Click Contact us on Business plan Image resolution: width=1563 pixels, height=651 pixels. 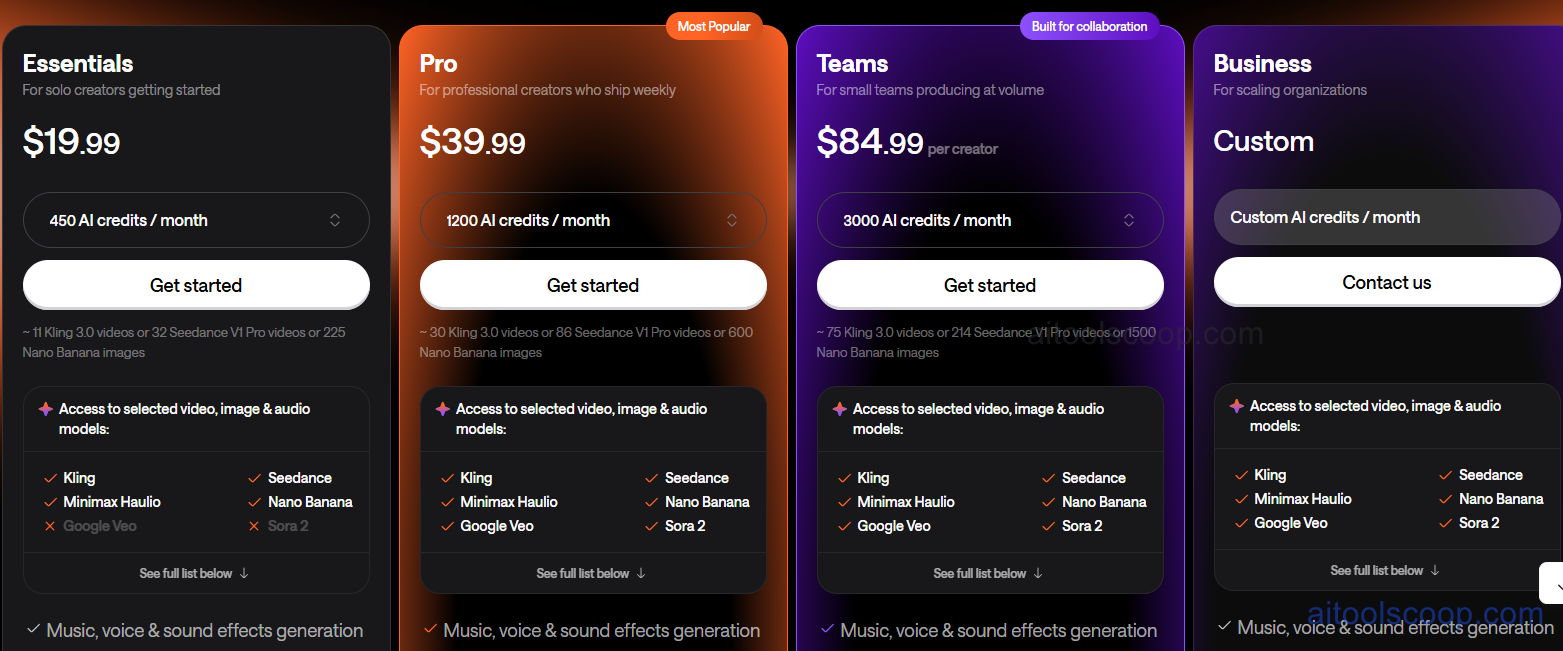(x=1386, y=281)
